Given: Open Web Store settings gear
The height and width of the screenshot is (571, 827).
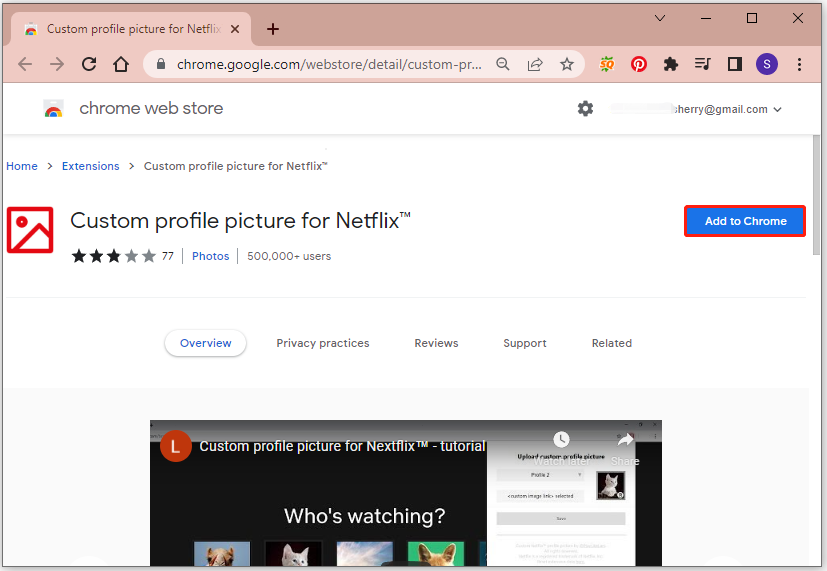Looking at the screenshot, I should pyautogui.click(x=585, y=109).
